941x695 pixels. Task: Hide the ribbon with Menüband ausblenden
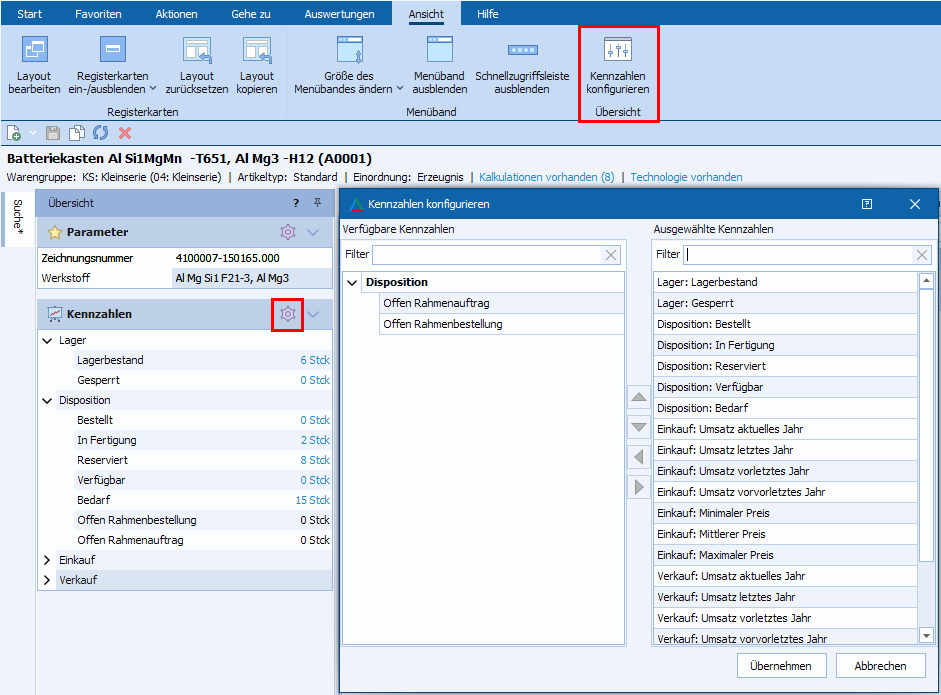(439, 51)
